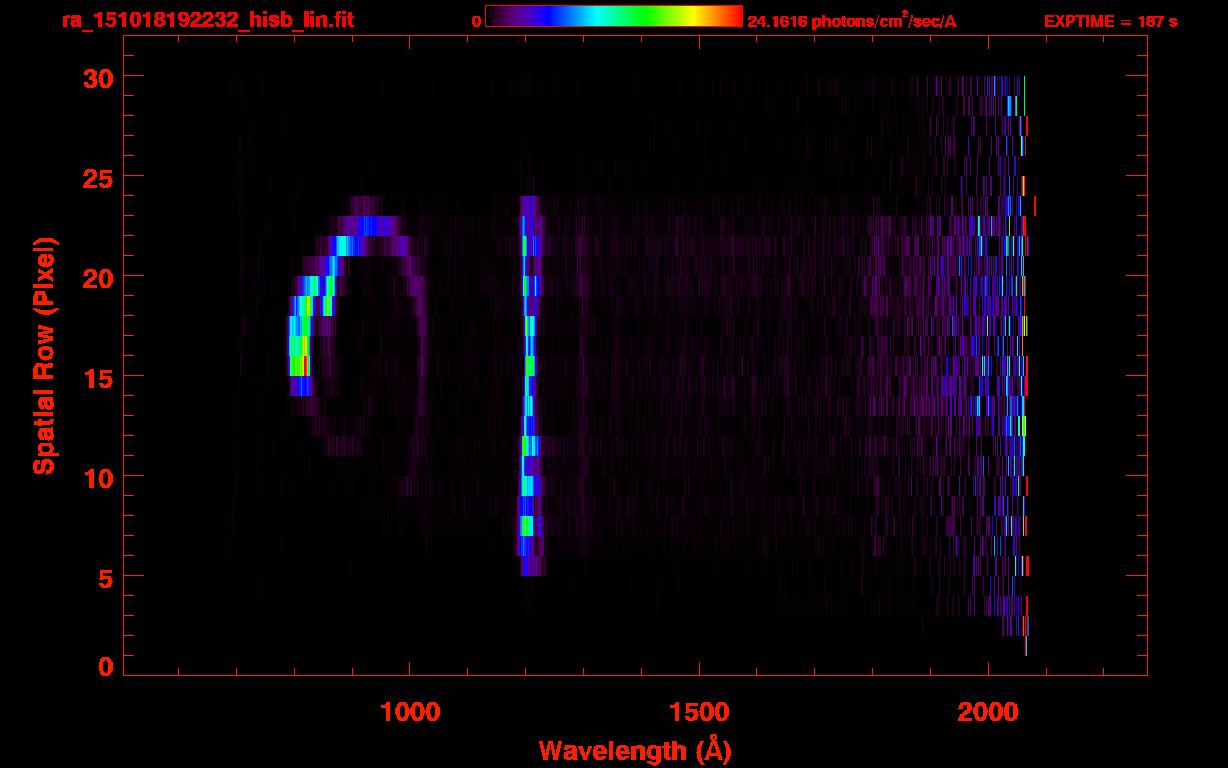Click the x-axis tick label 1500
The height and width of the screenshot is (768, 1228).
[699, 712]
